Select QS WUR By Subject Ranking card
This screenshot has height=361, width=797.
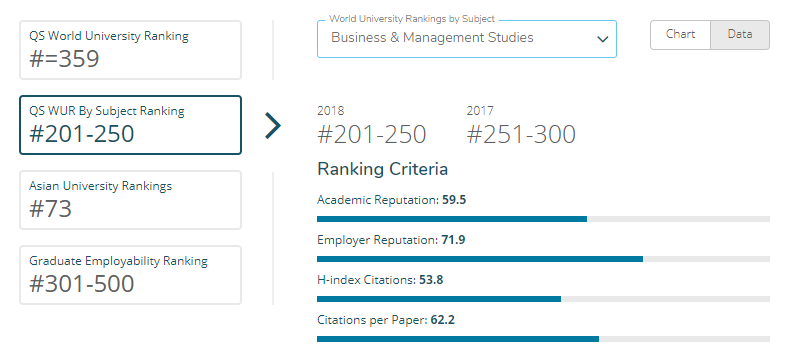(130, 125)
